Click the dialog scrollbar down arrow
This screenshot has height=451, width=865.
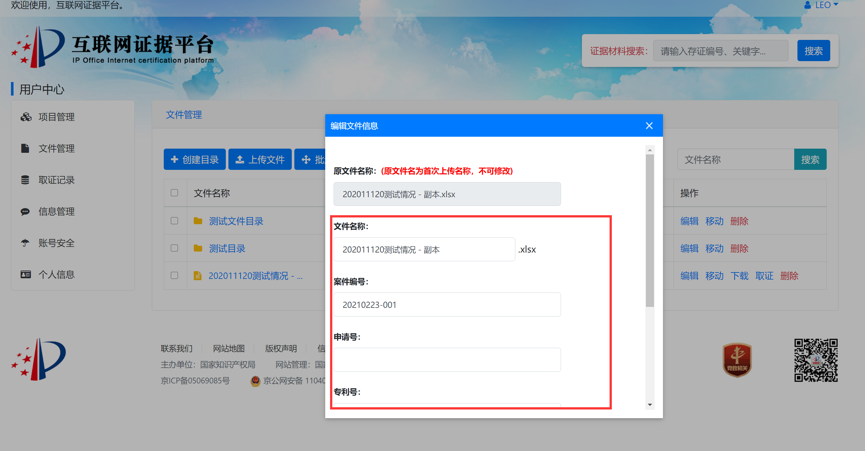(650, 405)
